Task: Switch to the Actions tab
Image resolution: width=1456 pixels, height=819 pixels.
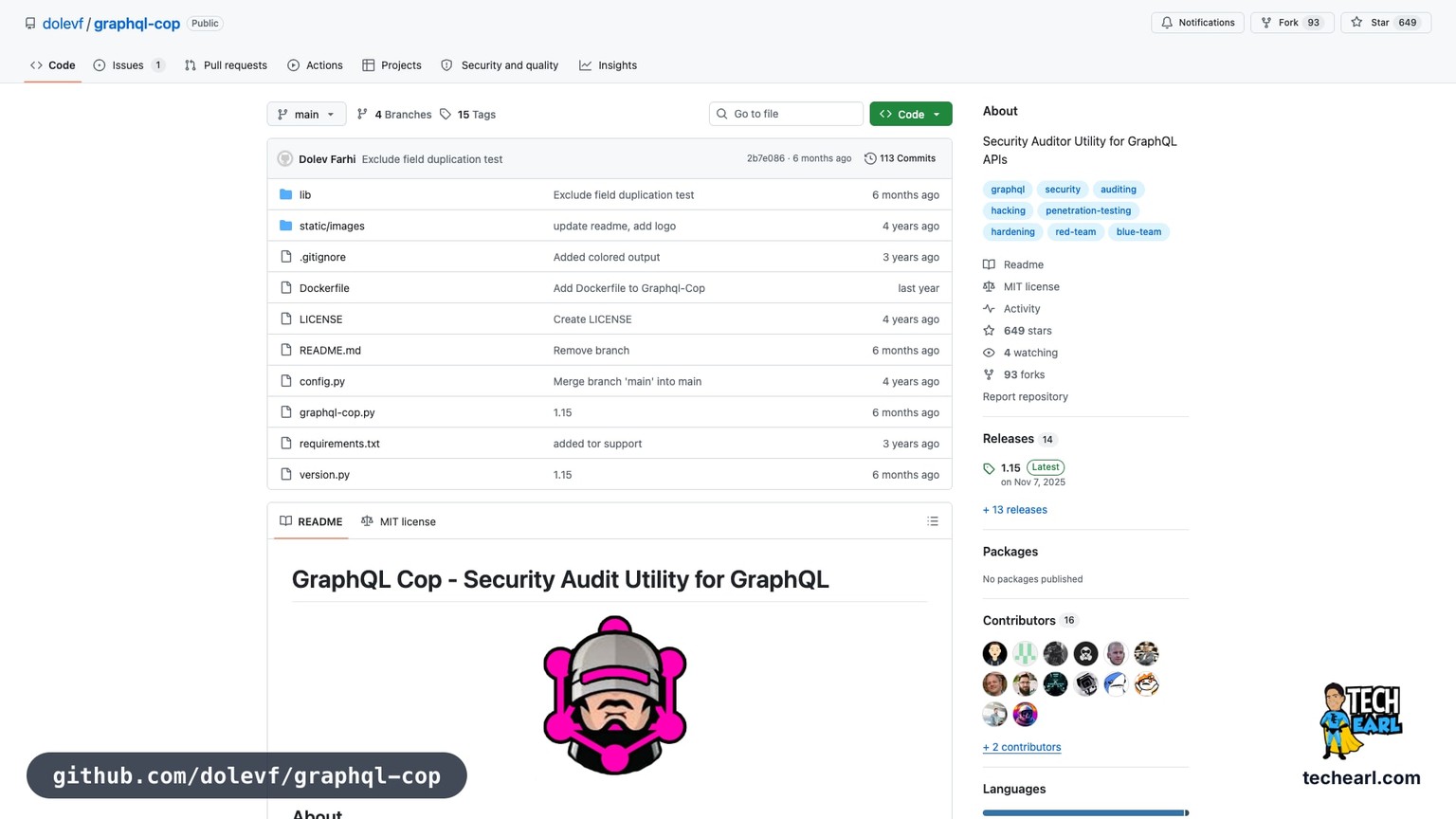Action: (315, 65)
